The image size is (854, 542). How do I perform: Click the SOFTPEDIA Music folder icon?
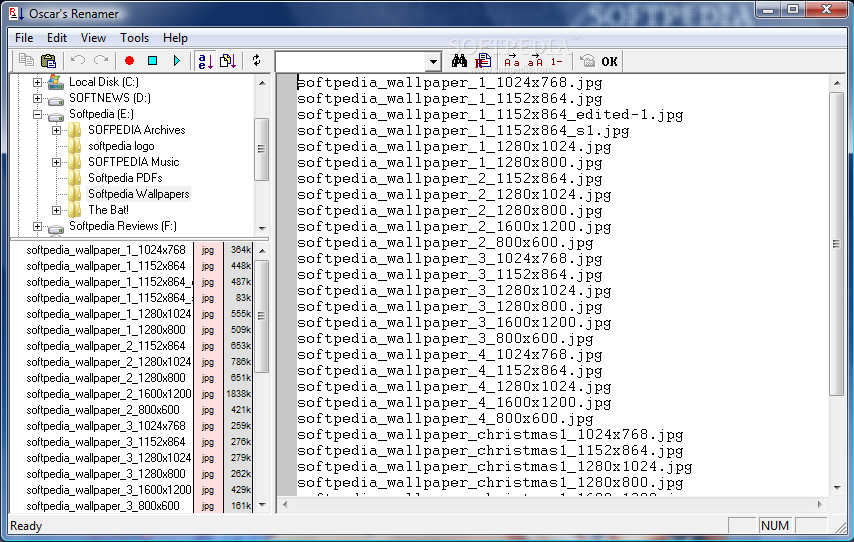tap(75, 162)
